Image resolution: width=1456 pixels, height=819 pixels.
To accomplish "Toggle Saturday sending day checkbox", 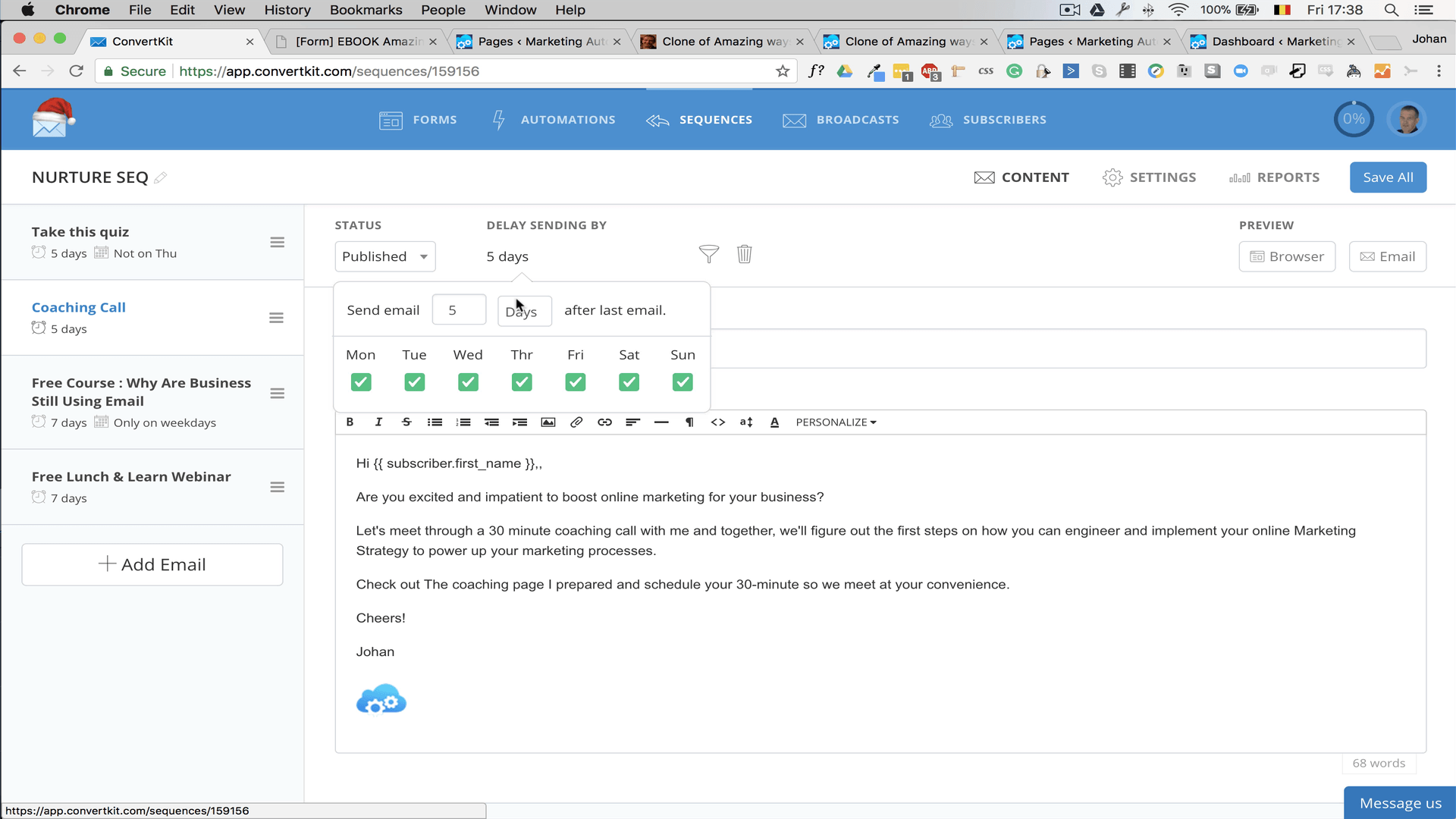I will (629, 382).
